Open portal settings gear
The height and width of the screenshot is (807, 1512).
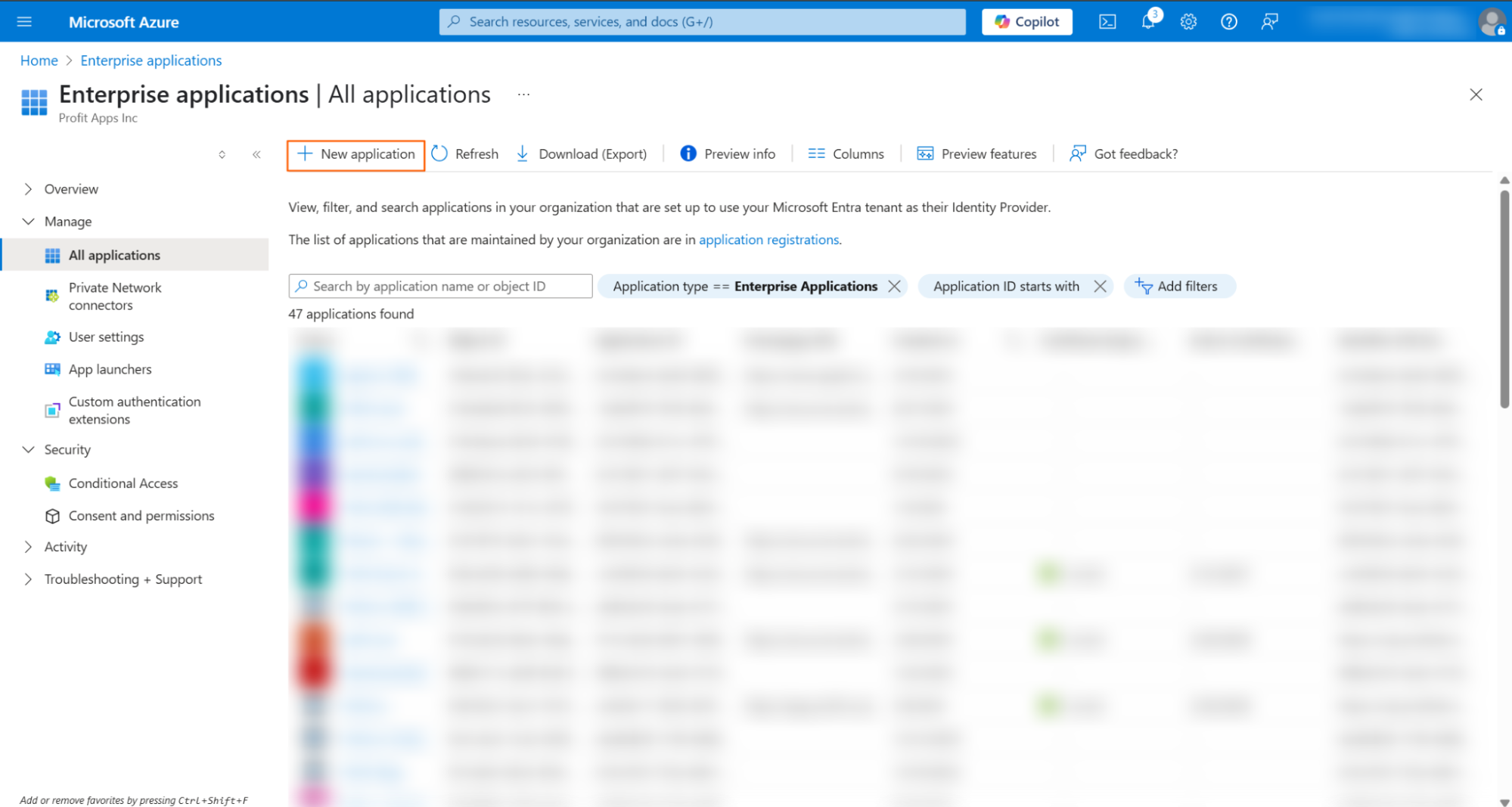coord(1188,22)
